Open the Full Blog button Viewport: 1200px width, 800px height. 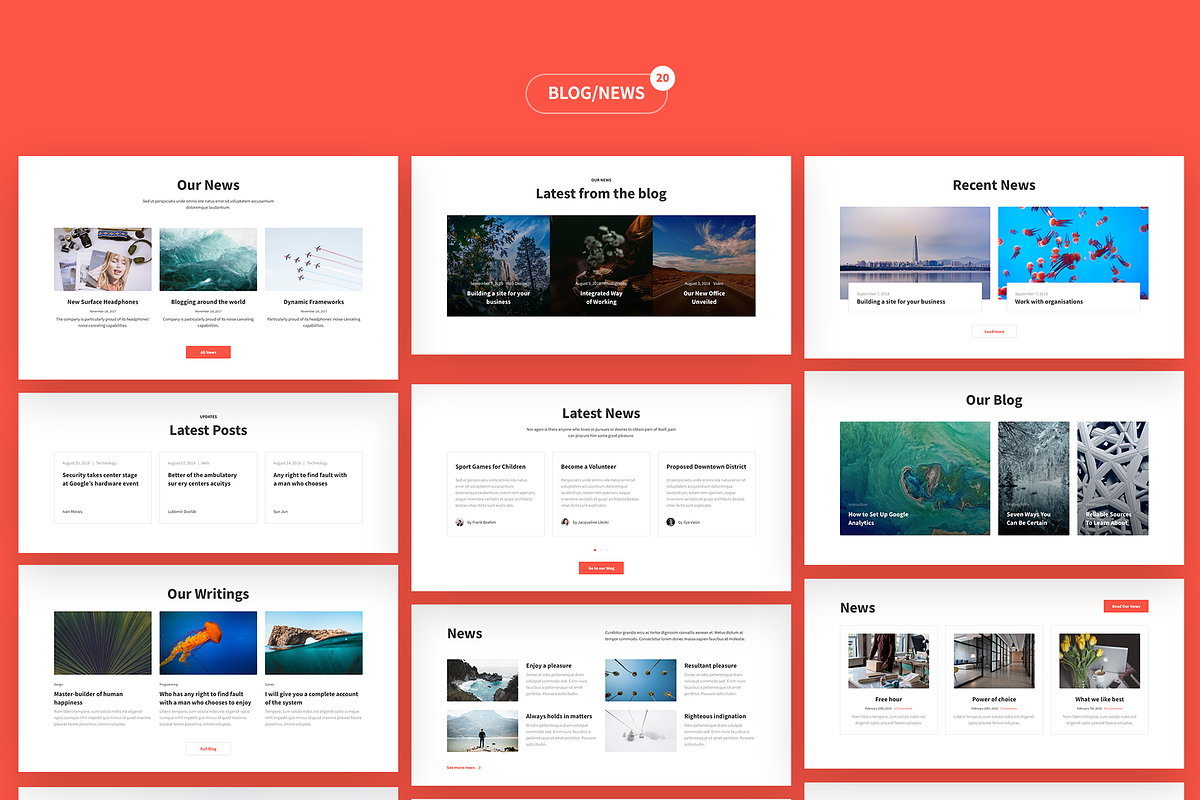point(208,748)
